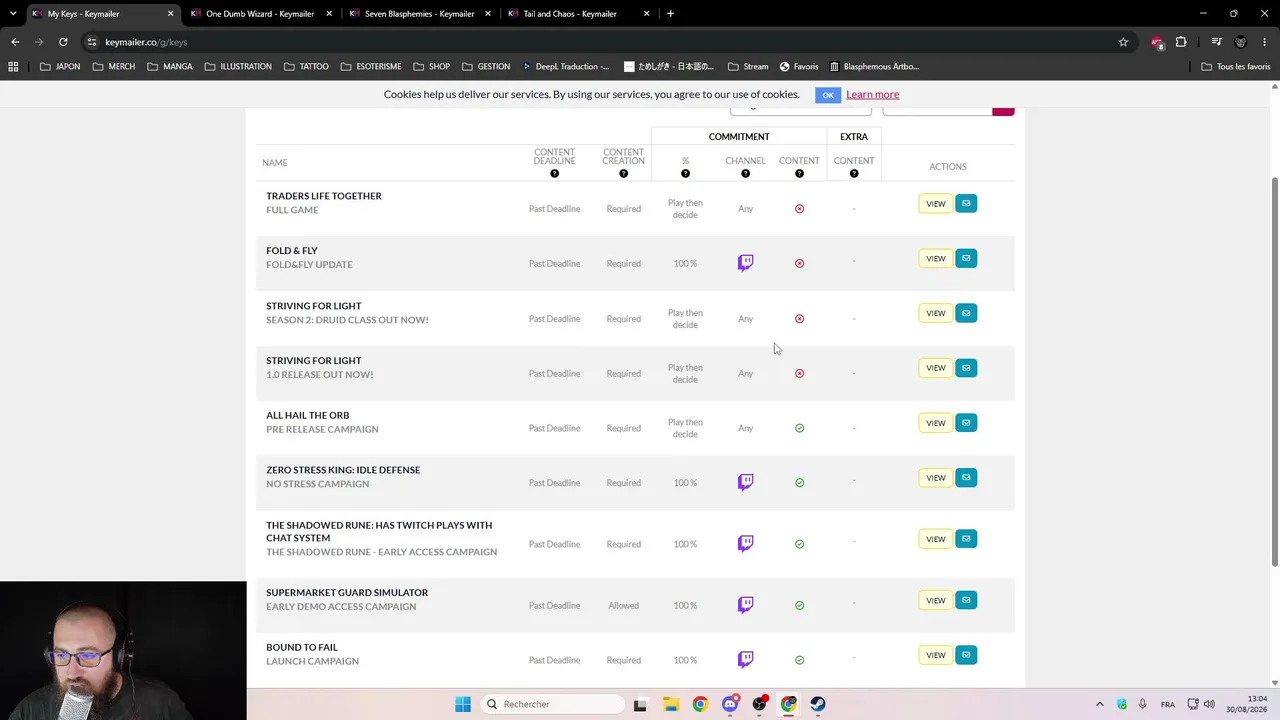Open the Windows Start menu

point(463,704)
